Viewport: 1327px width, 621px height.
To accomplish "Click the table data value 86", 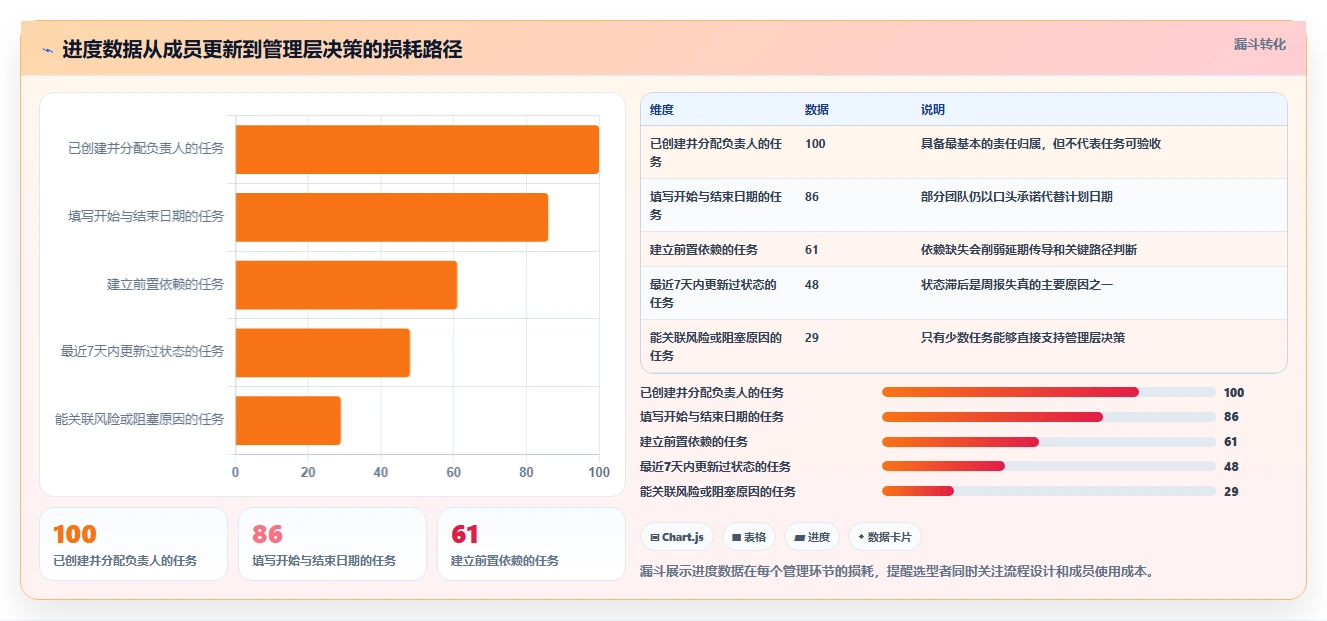I will (x=812, y=197).
